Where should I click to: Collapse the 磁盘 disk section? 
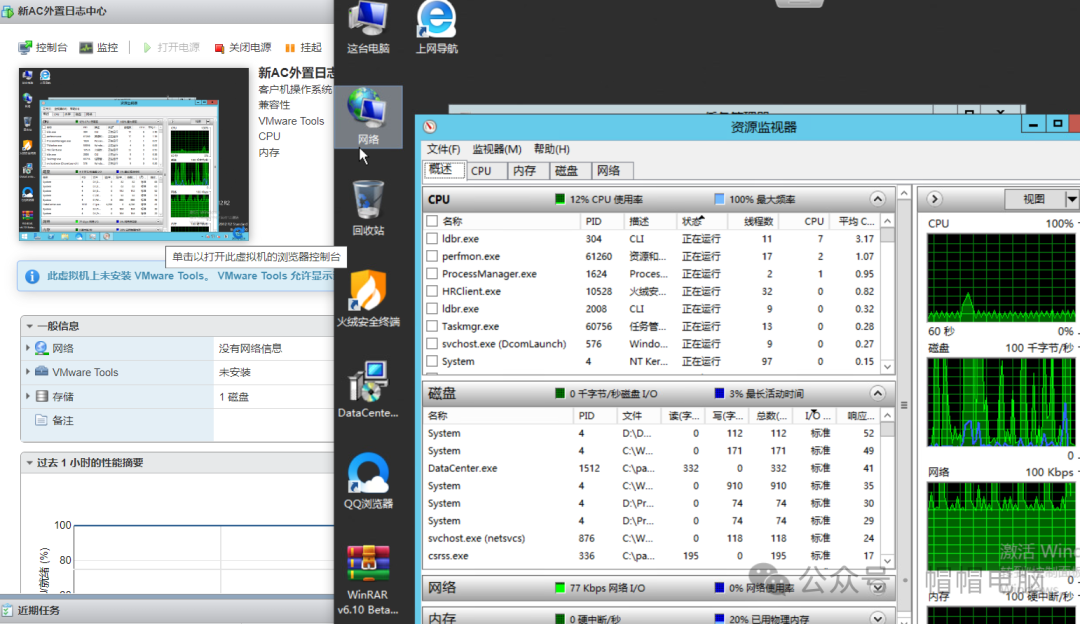click(x=878, y=393)
